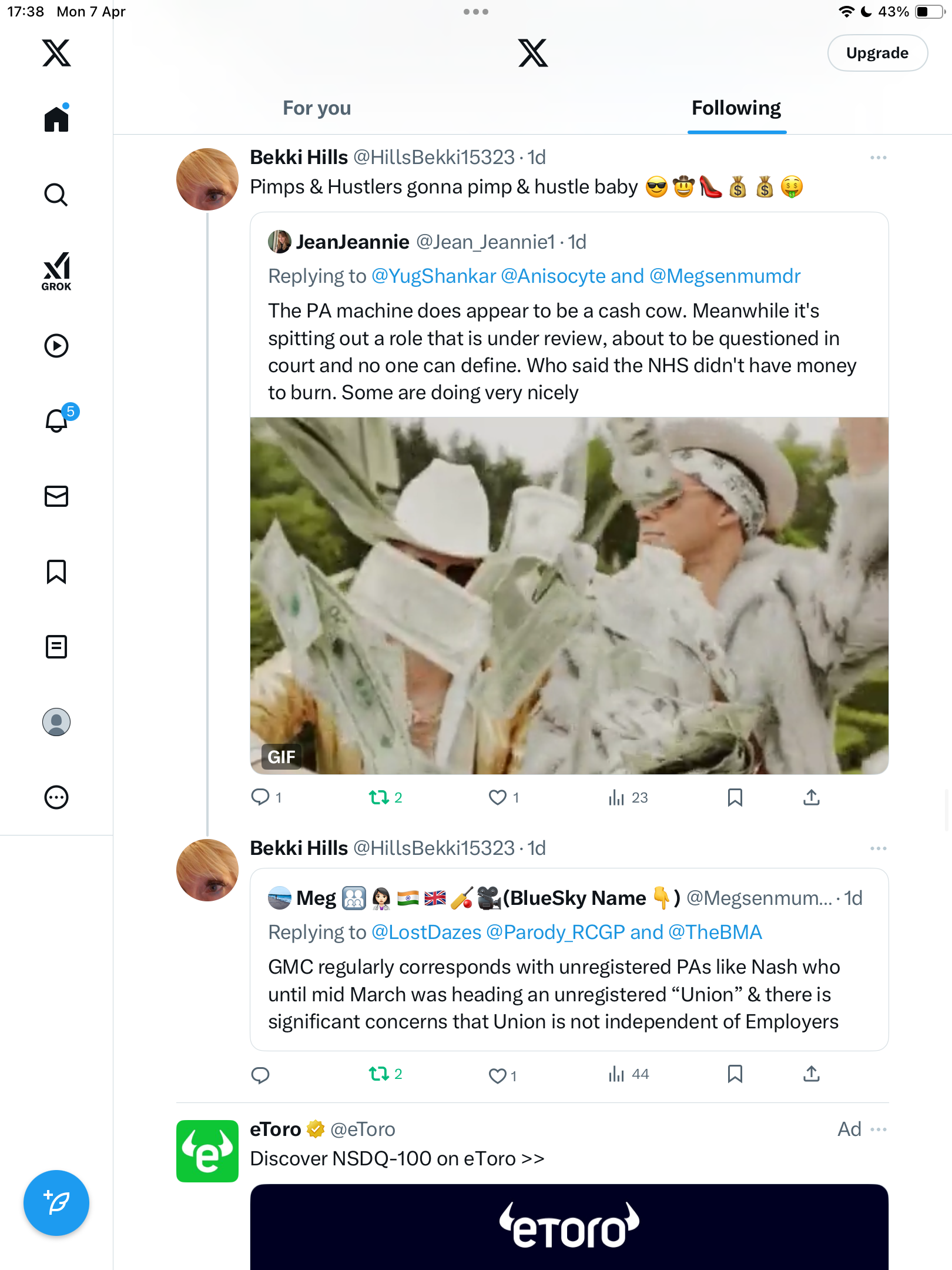Open the search explore icon
This screenshot has width=952, height=1270.
click(56, 195)
